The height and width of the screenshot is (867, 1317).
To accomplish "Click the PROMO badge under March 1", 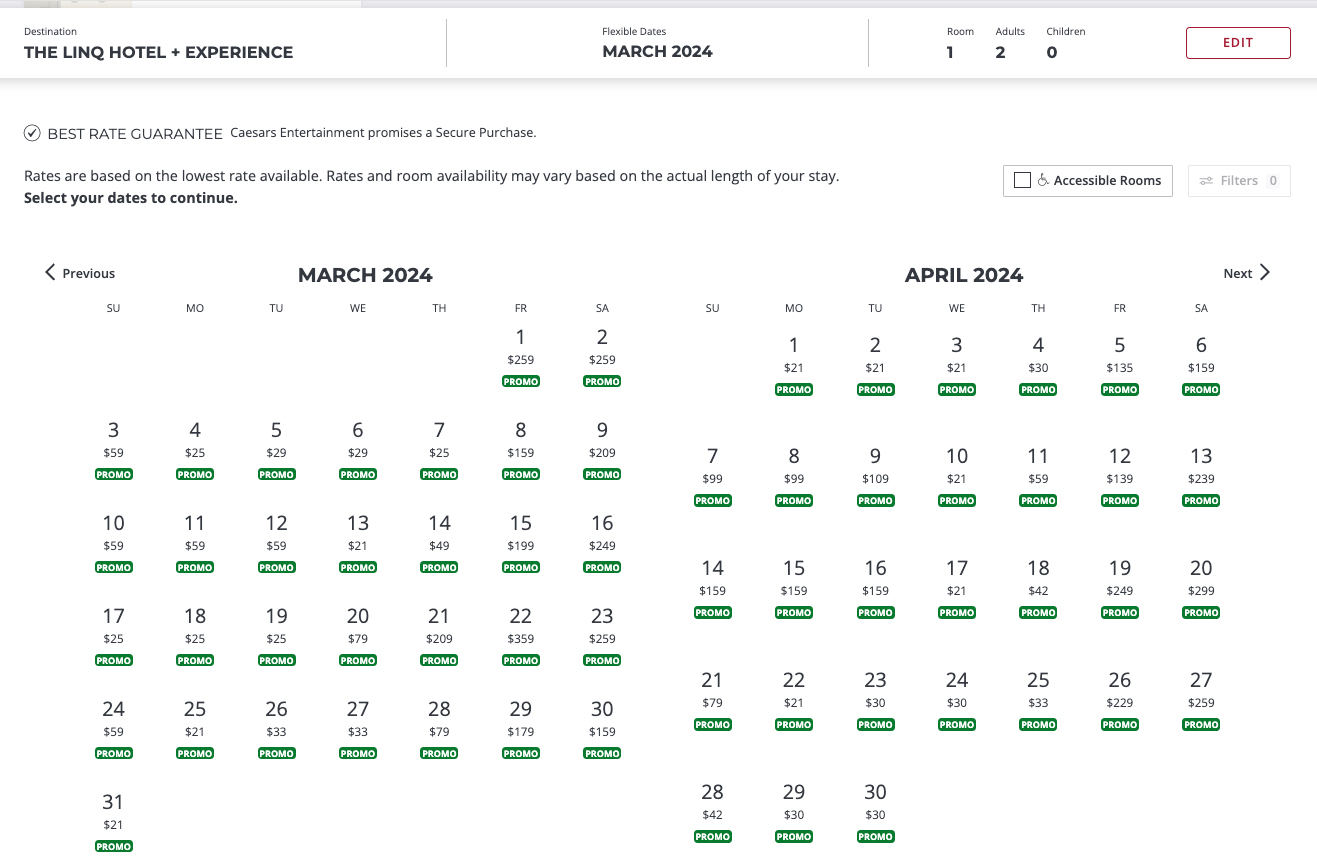I will click(x=520, y=381).
